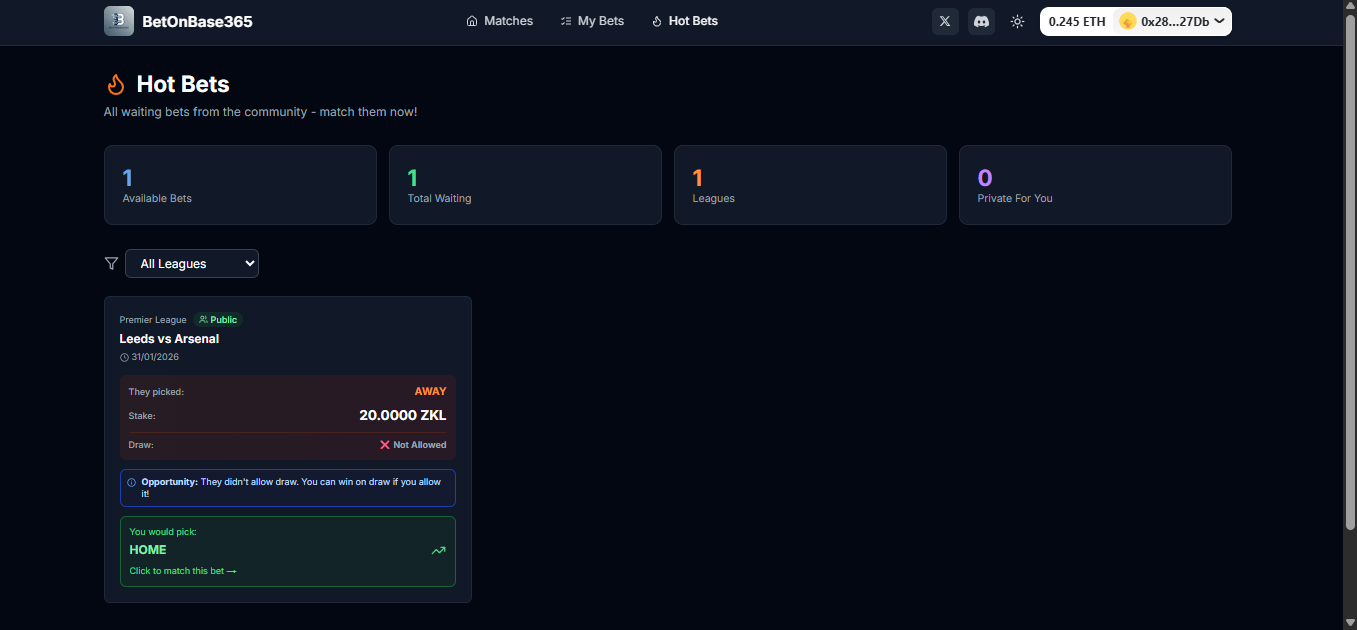Click the BetOnBase365 logo icon
The width and height of the screenshot is (1357, 630).
coord(118,21)
